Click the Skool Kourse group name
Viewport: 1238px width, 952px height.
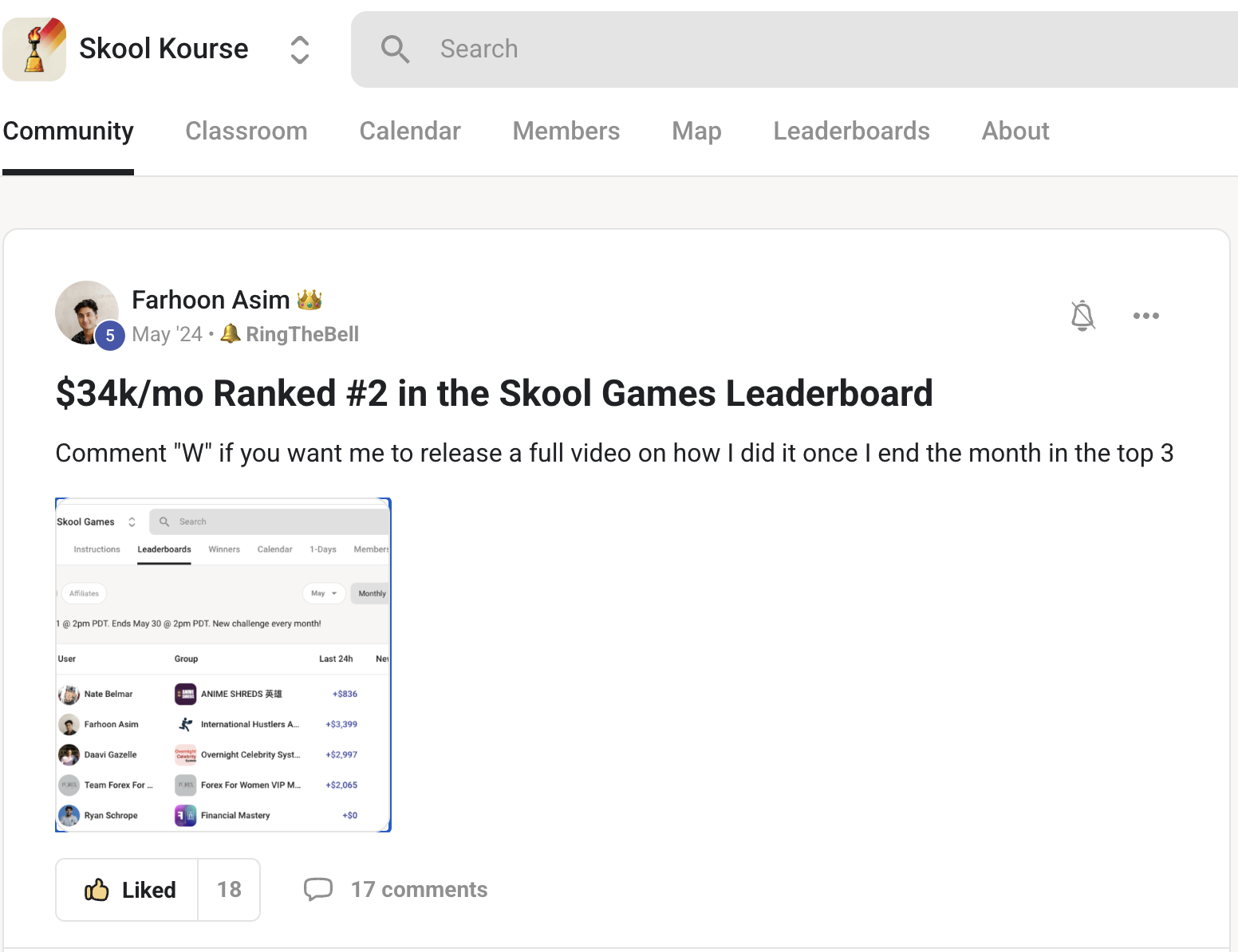tap(164, 49)
